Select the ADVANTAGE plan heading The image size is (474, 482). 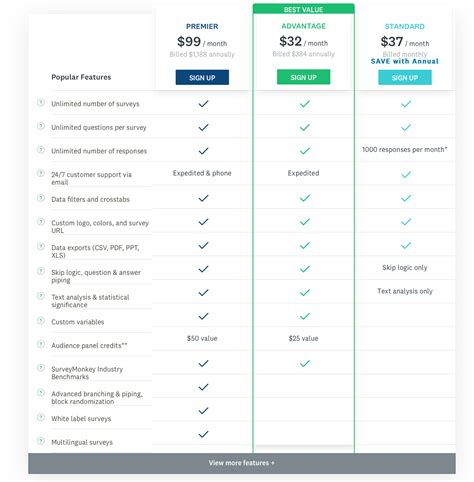coord(303,26)
